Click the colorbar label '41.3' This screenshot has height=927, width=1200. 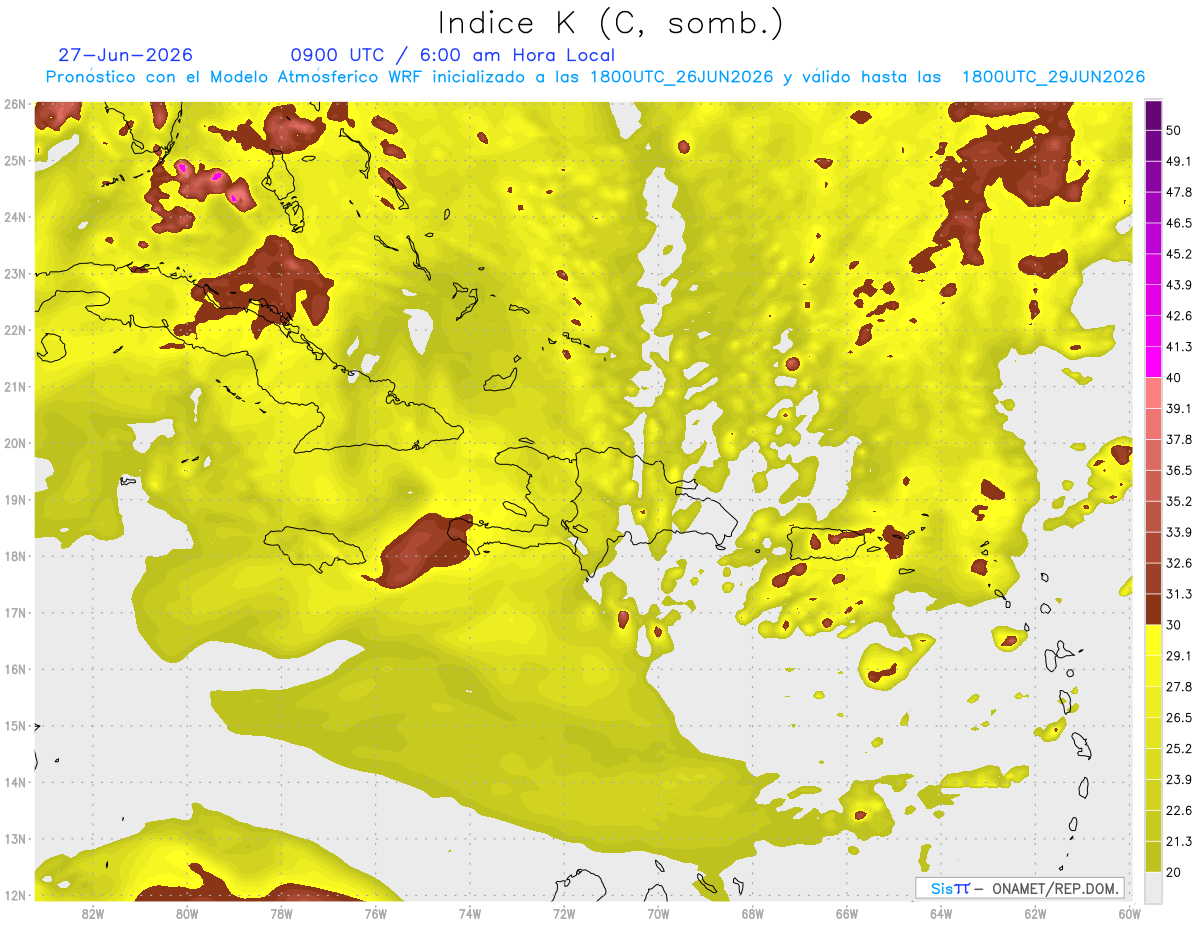tap(1179, 347)
